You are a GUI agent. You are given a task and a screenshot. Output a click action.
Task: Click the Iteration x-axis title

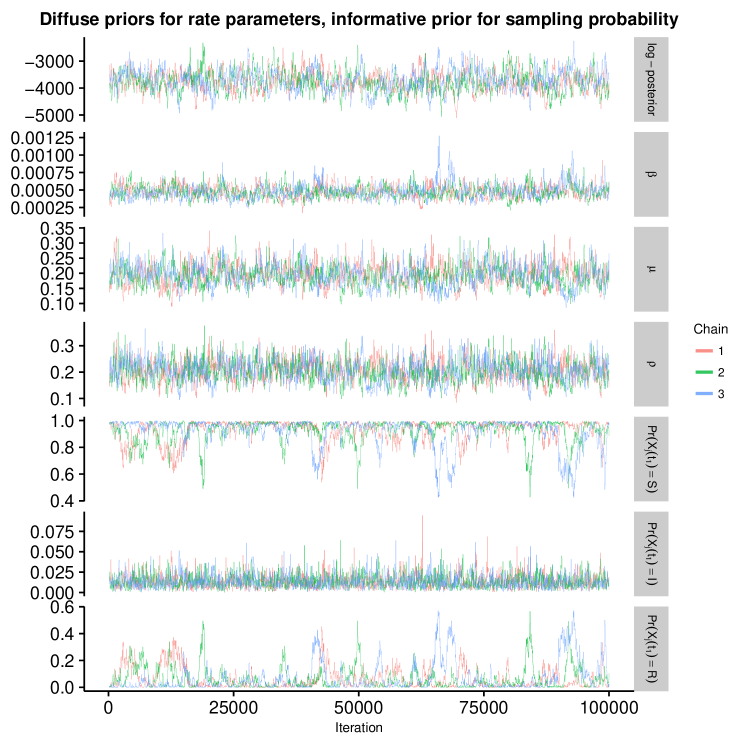pyautogui.click(x=359, y=727)
